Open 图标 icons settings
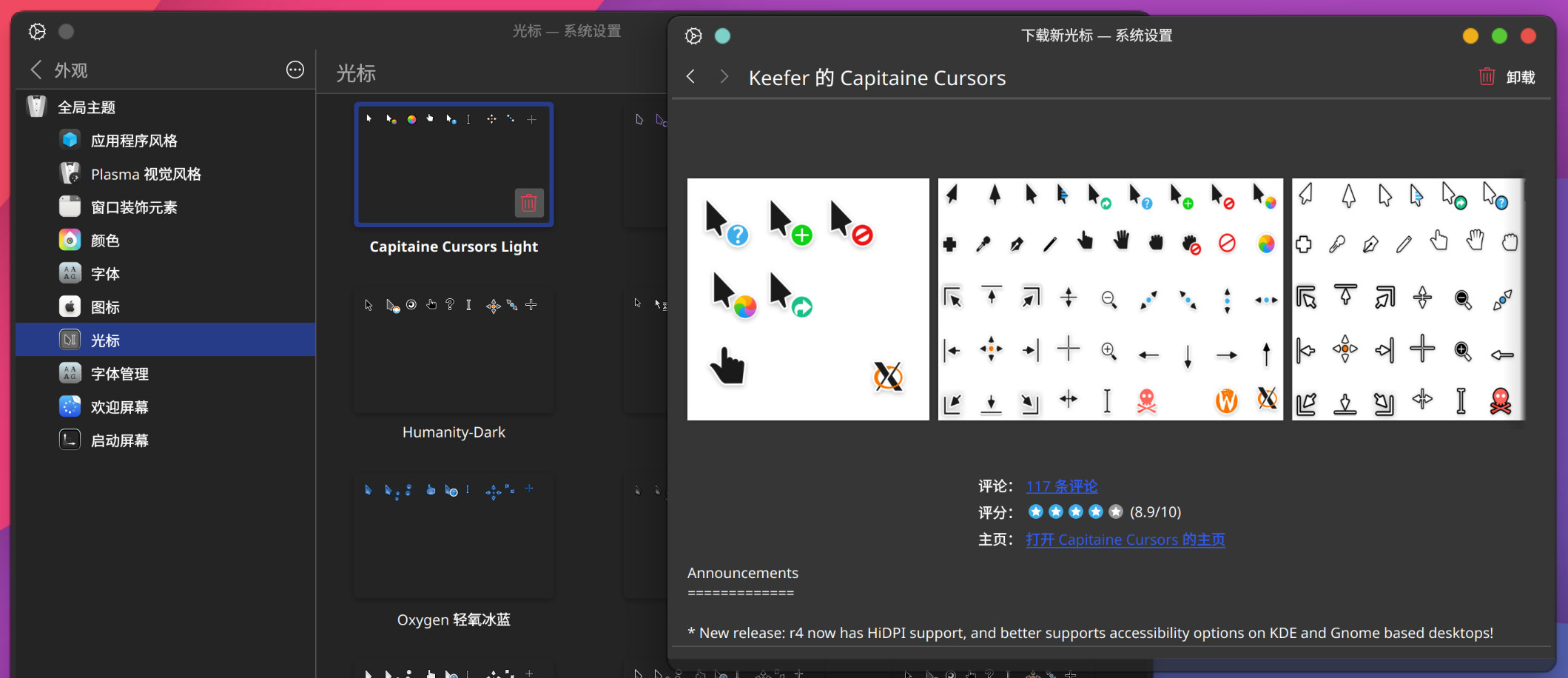Image resolution: width=1568 pixels, height=678 pixels. pyautogui.click(x=166, y=307)
